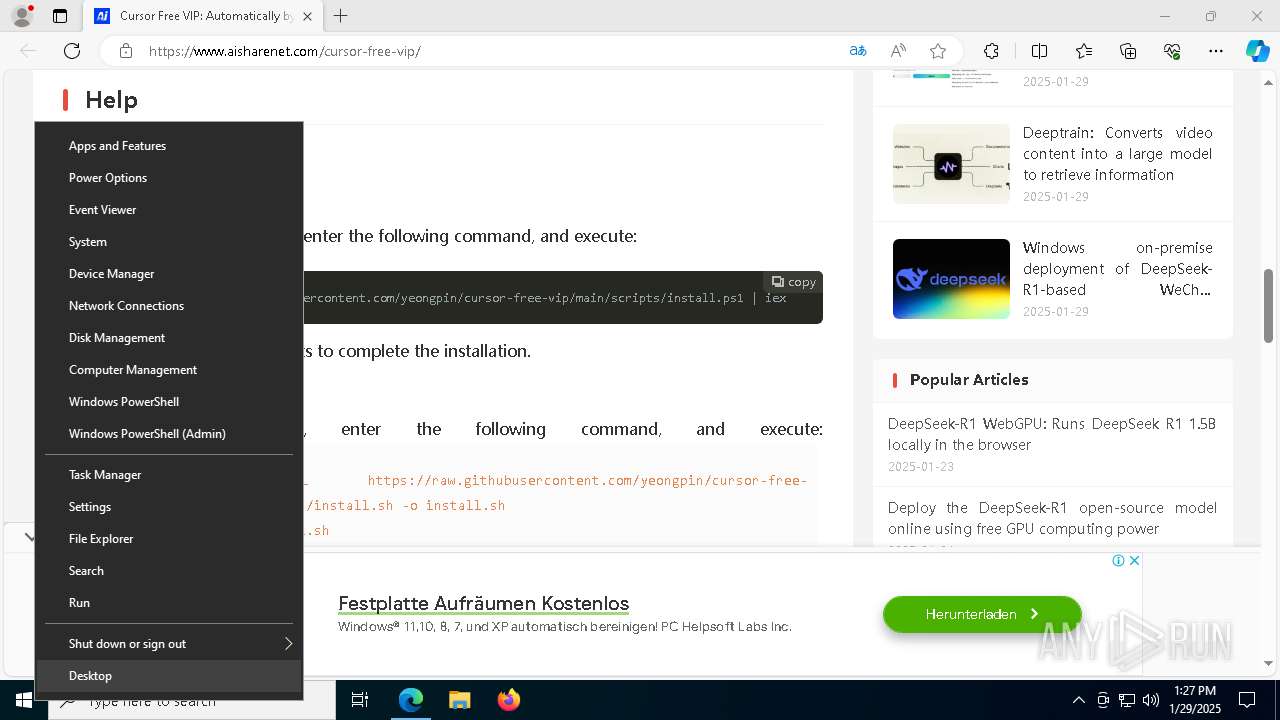Open the Windows Start button
Screen dimensions: 1280x720
tap(23, 700)
